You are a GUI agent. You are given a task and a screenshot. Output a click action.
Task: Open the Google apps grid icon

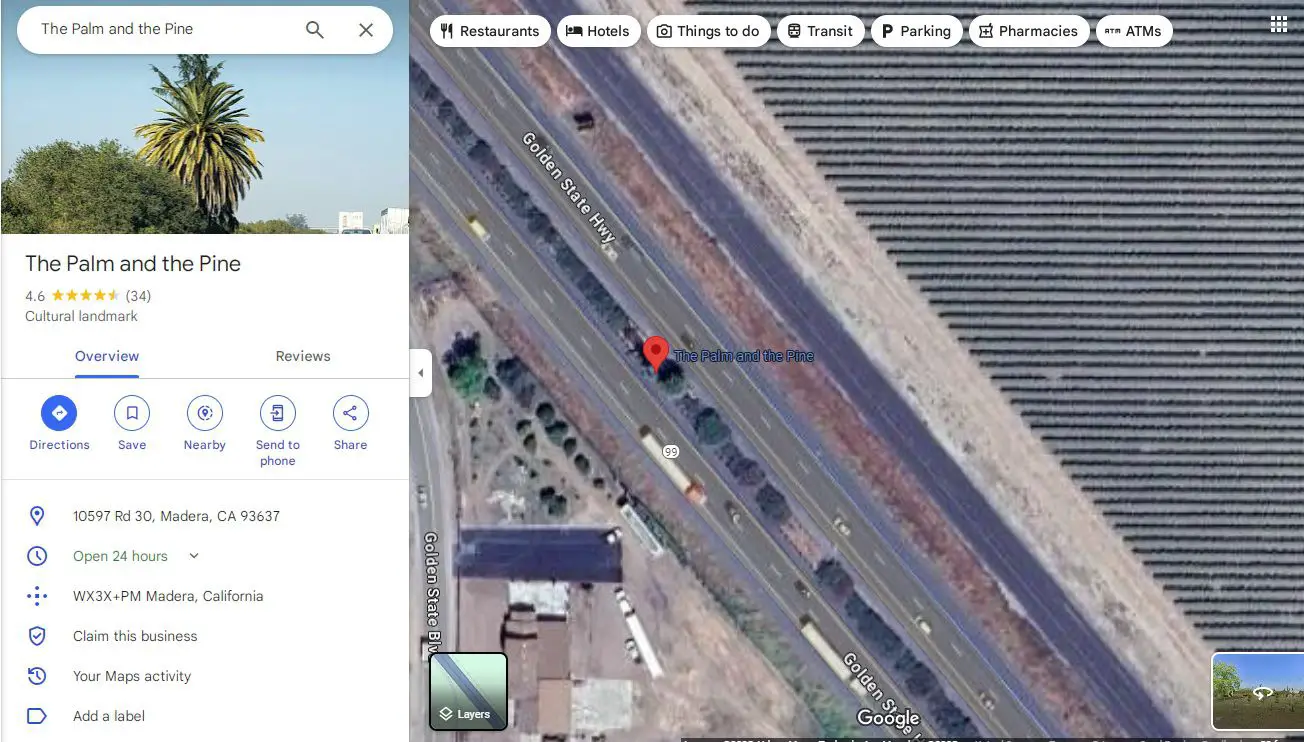point(1278,24)
